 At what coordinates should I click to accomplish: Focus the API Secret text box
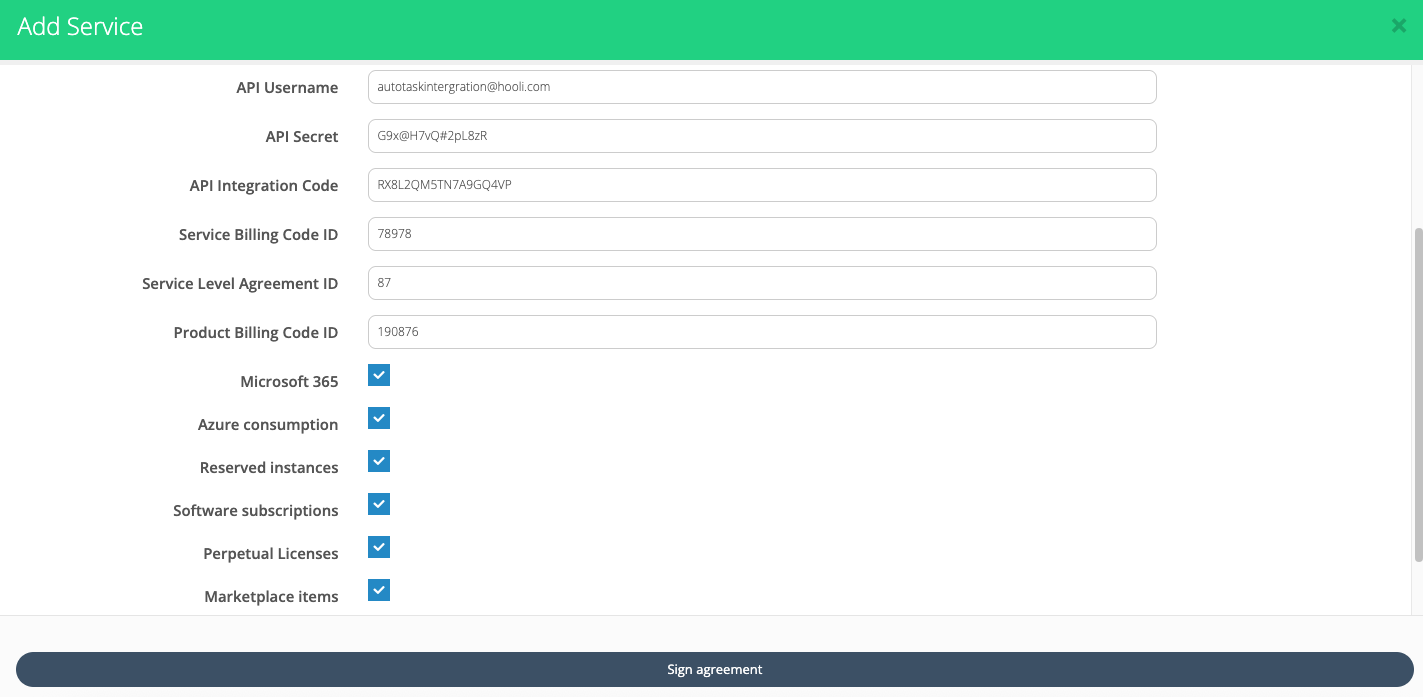pos(761,136)
